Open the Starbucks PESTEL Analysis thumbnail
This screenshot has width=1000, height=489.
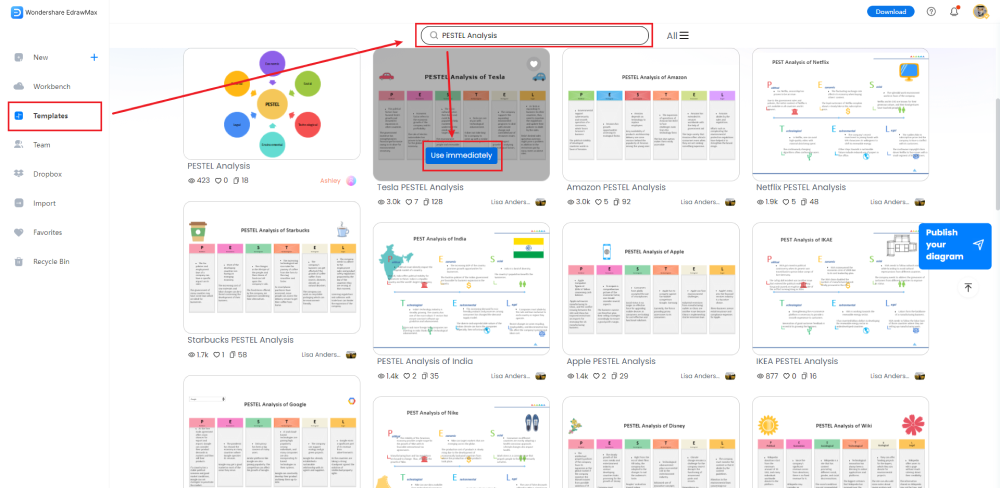(272, 268)
